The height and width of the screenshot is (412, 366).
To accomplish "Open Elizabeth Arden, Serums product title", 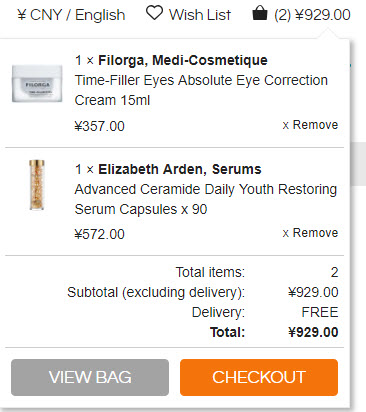I will pos(180,169).
